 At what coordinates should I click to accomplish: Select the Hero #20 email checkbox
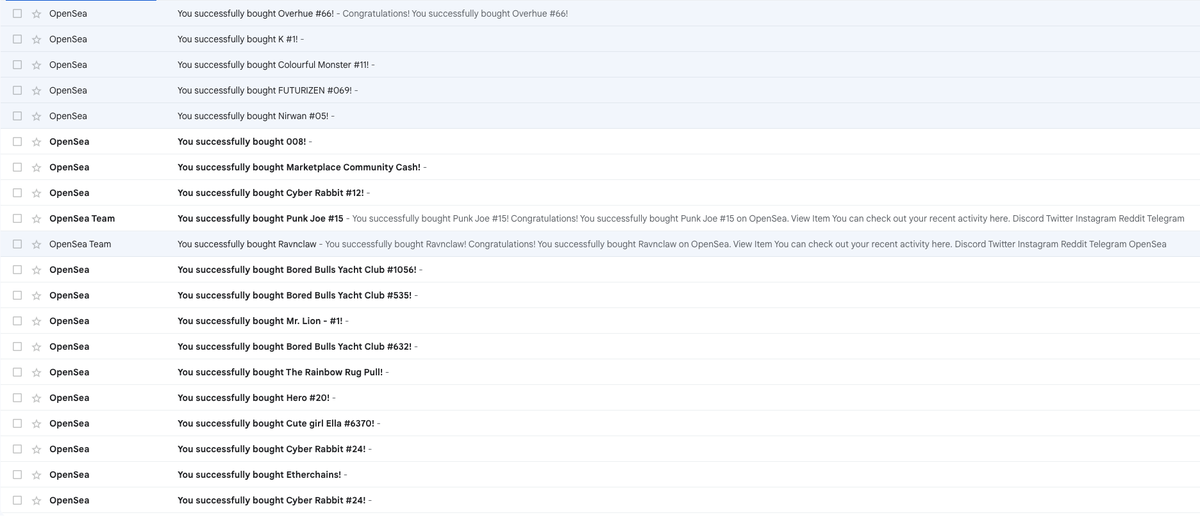coord(17,398)
